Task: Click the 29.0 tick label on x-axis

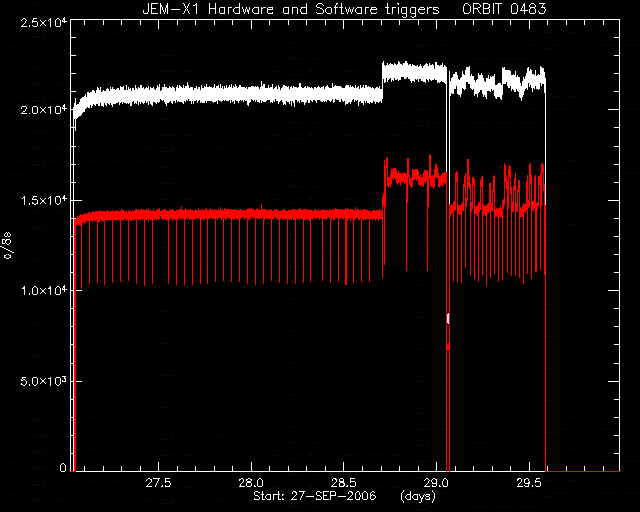Action: coord(436,483)
